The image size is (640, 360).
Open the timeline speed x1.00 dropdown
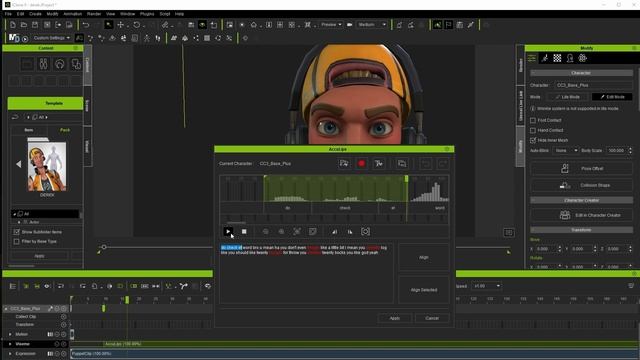(x=486, y=286)
